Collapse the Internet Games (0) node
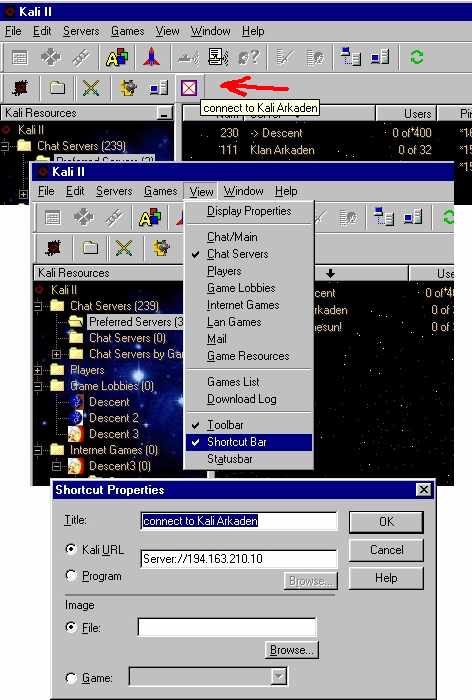 point(38,450)
